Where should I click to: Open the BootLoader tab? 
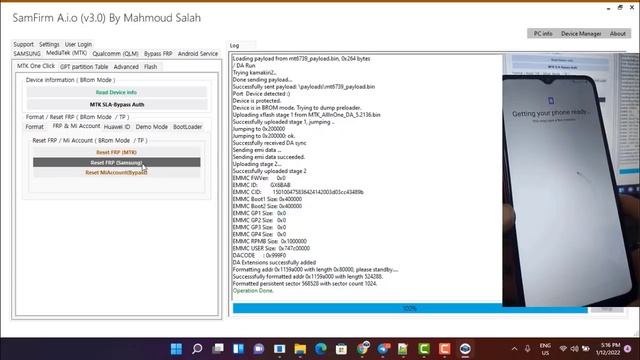pyautogui.click(x=187, y=127)
